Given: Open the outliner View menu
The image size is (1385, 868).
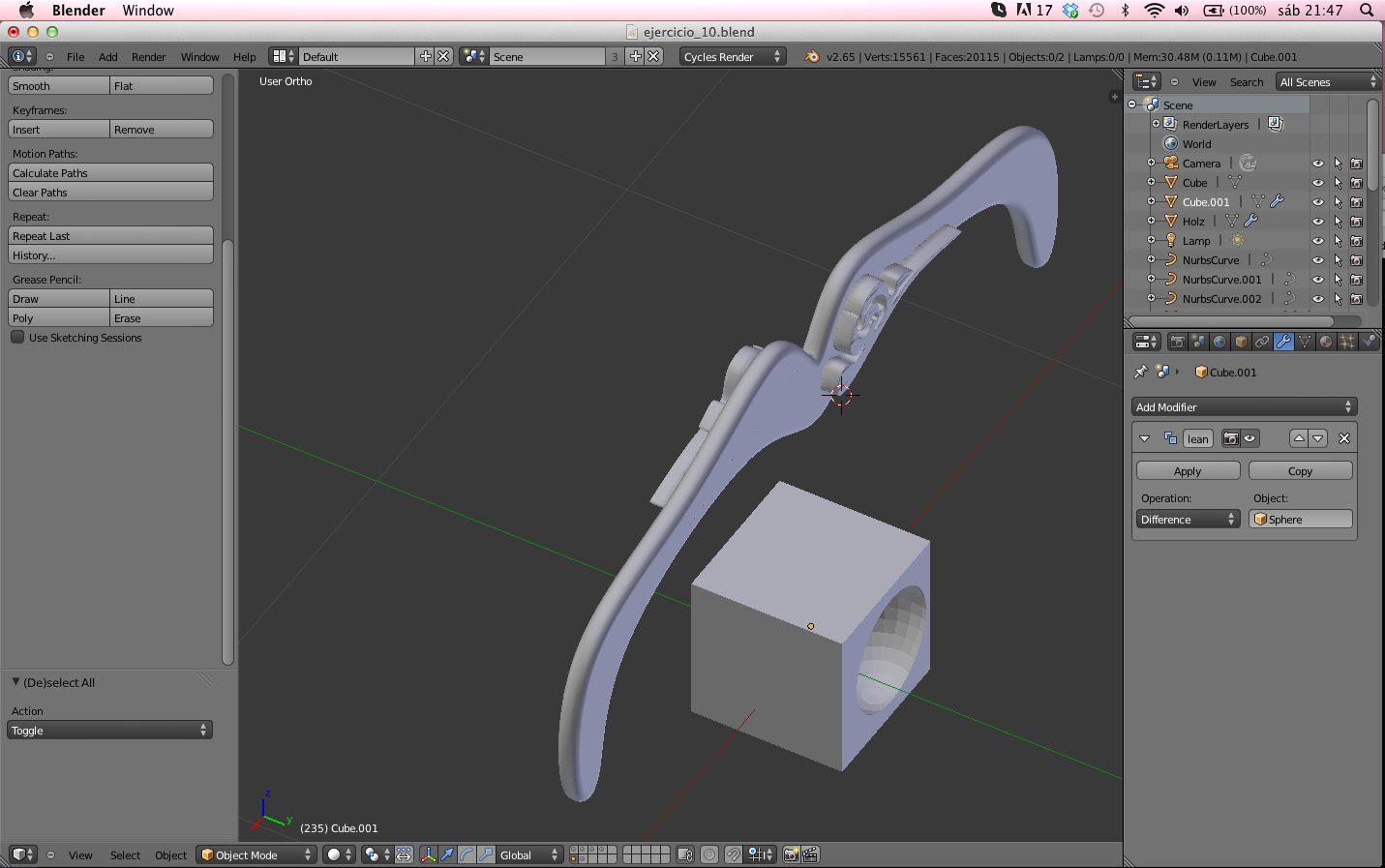Looking at the screenshot, I should pyautogui.click(x=1204, y=82).
